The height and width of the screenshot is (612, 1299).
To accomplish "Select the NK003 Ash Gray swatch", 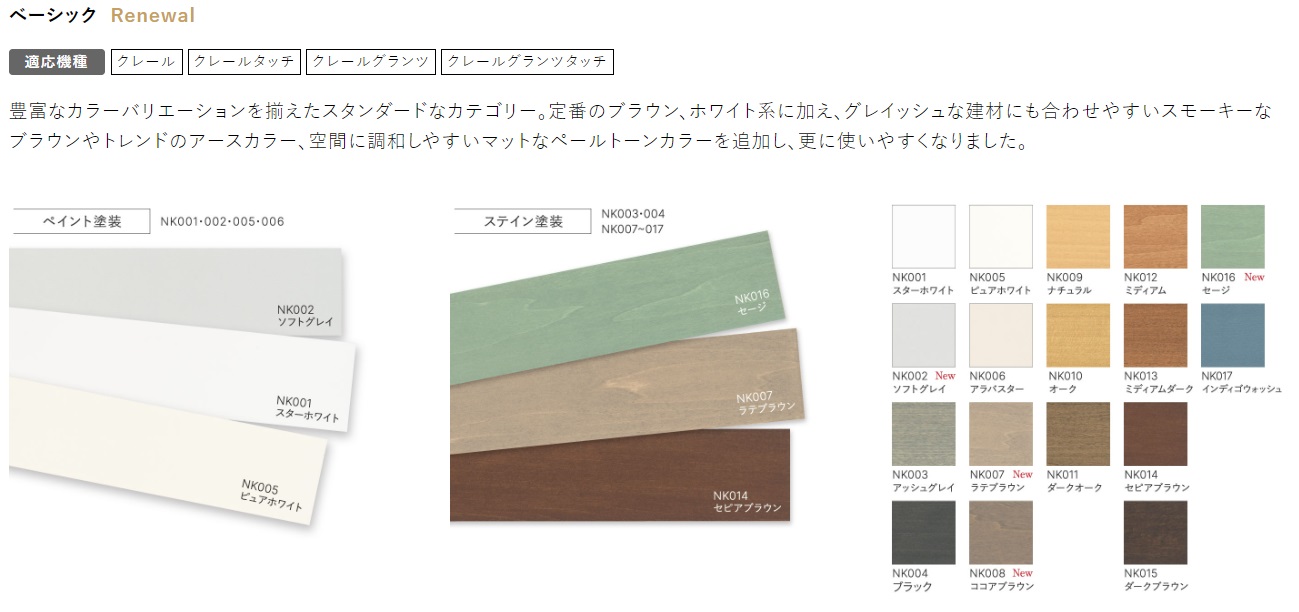I will (x=923, y=434).
